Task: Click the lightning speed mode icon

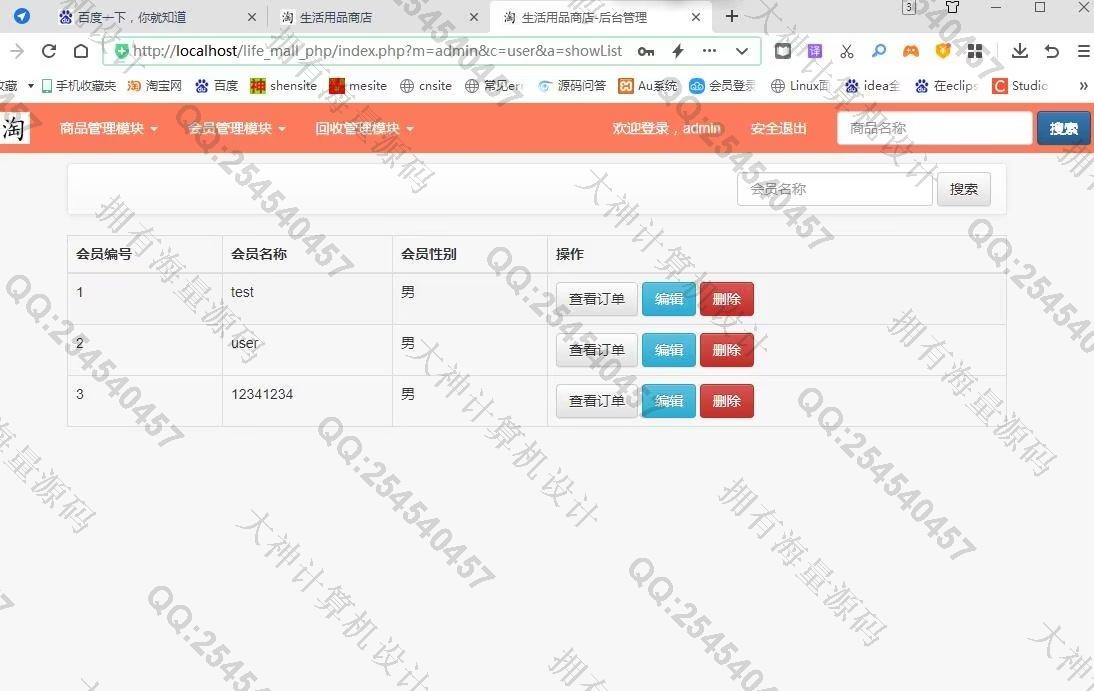Action: click(677, 51)
